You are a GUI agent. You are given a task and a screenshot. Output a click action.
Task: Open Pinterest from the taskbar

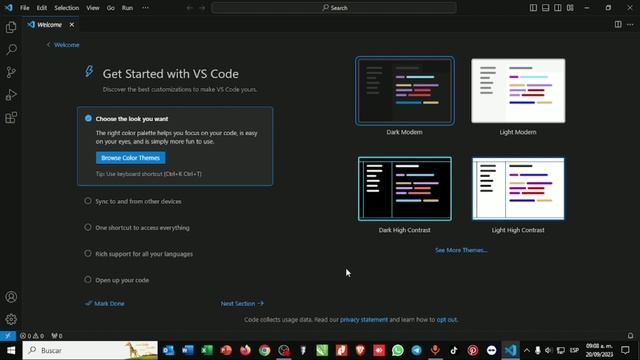(473, 350)
